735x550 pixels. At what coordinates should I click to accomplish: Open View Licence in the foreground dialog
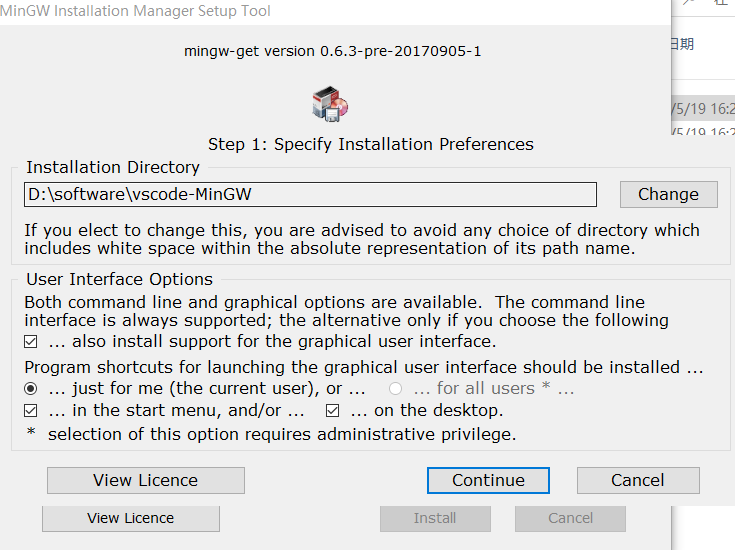tap(145, 480)
